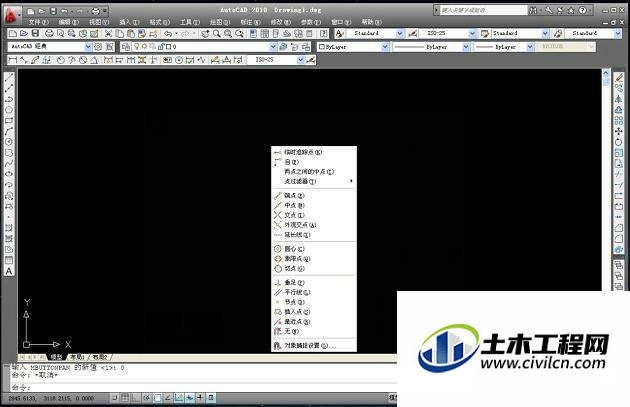Toggle Dynamic UCS in status bar
The image size is (630, 407).
pos(179,398)
